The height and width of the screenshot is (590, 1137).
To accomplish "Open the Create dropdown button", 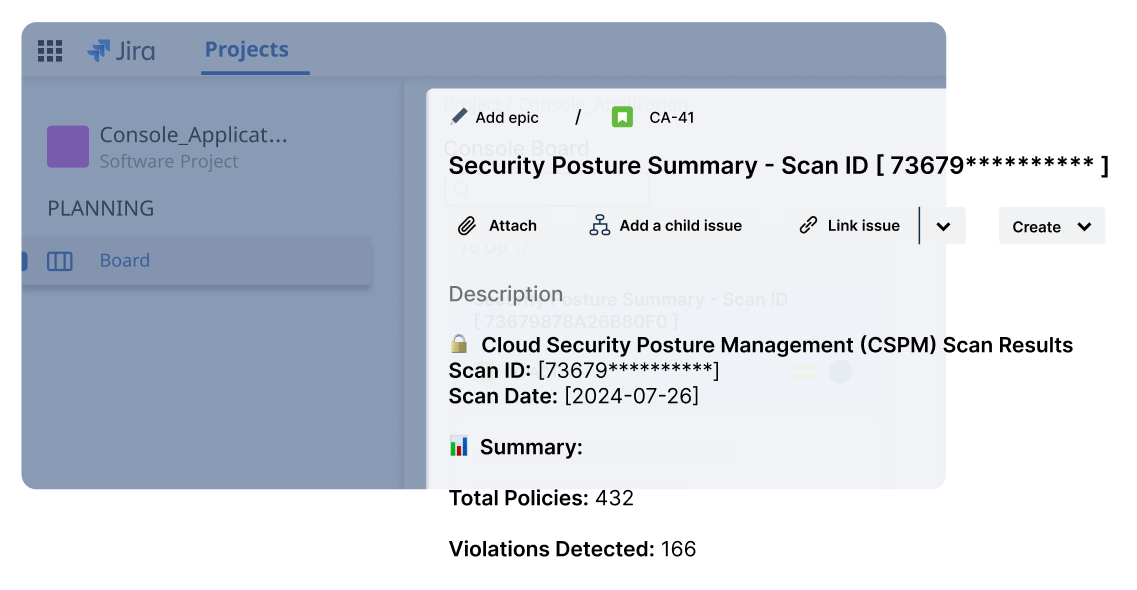I will point(1051,226).
